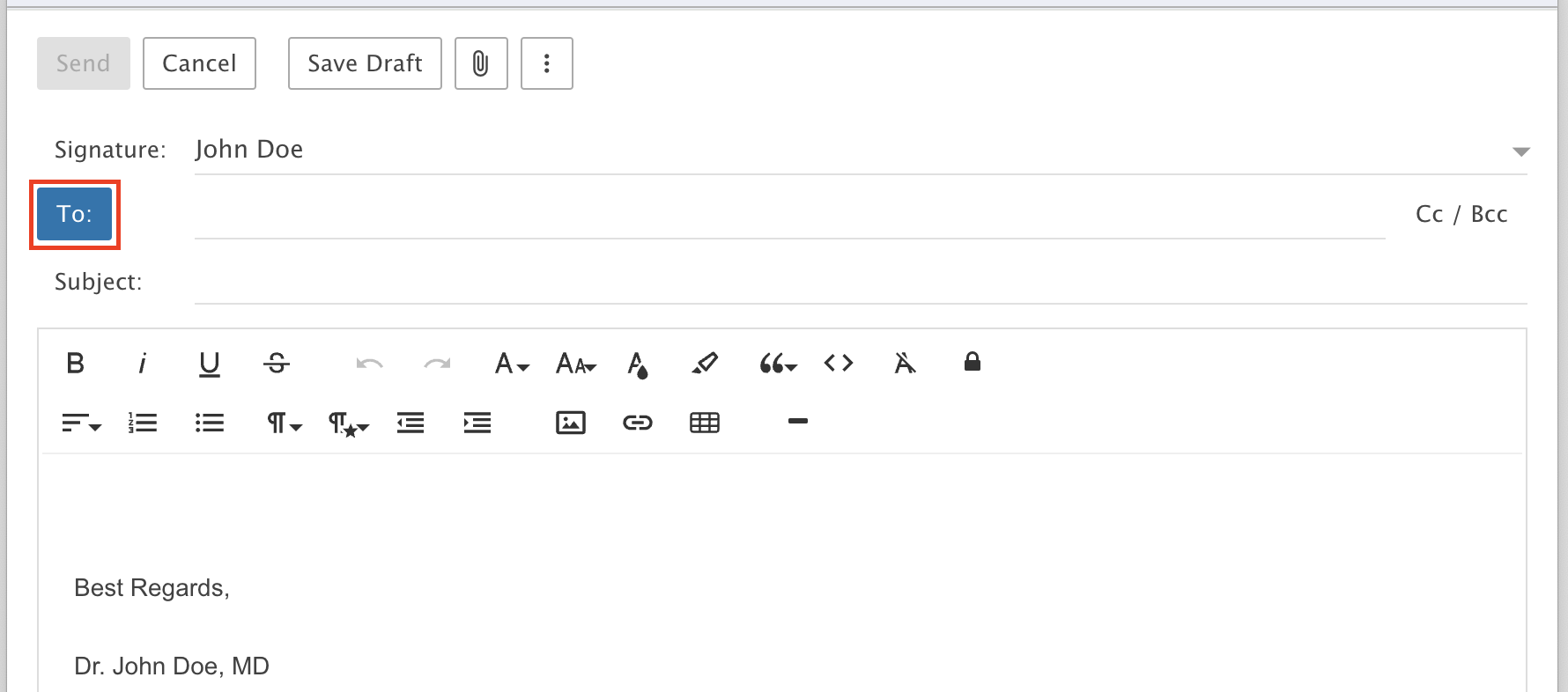Insert a table
This screenshot has width=1568, height=692.
tap(705, 423)
